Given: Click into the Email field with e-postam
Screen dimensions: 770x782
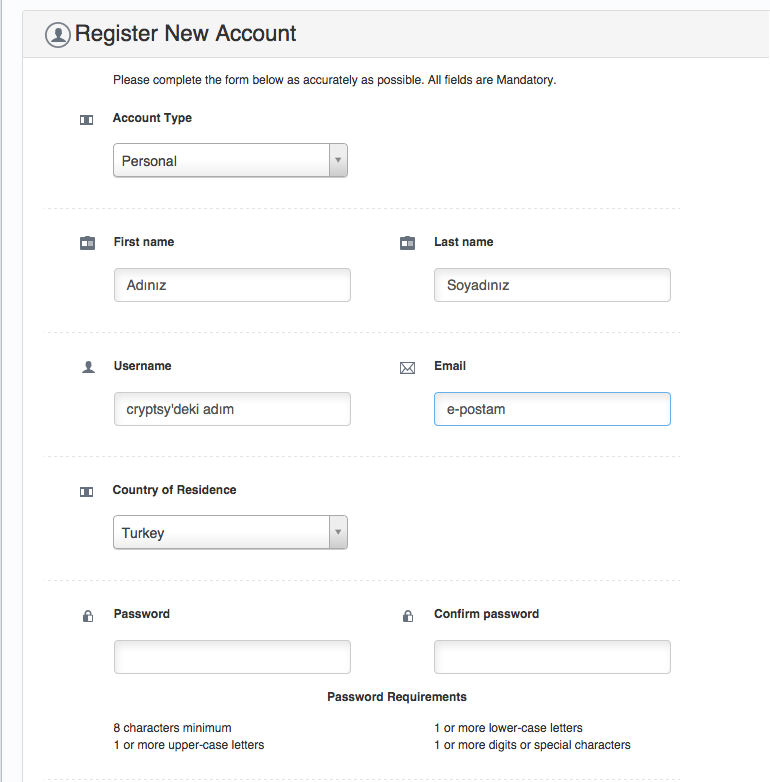Looking at the screenshot, I should click(x=552, y=409).
